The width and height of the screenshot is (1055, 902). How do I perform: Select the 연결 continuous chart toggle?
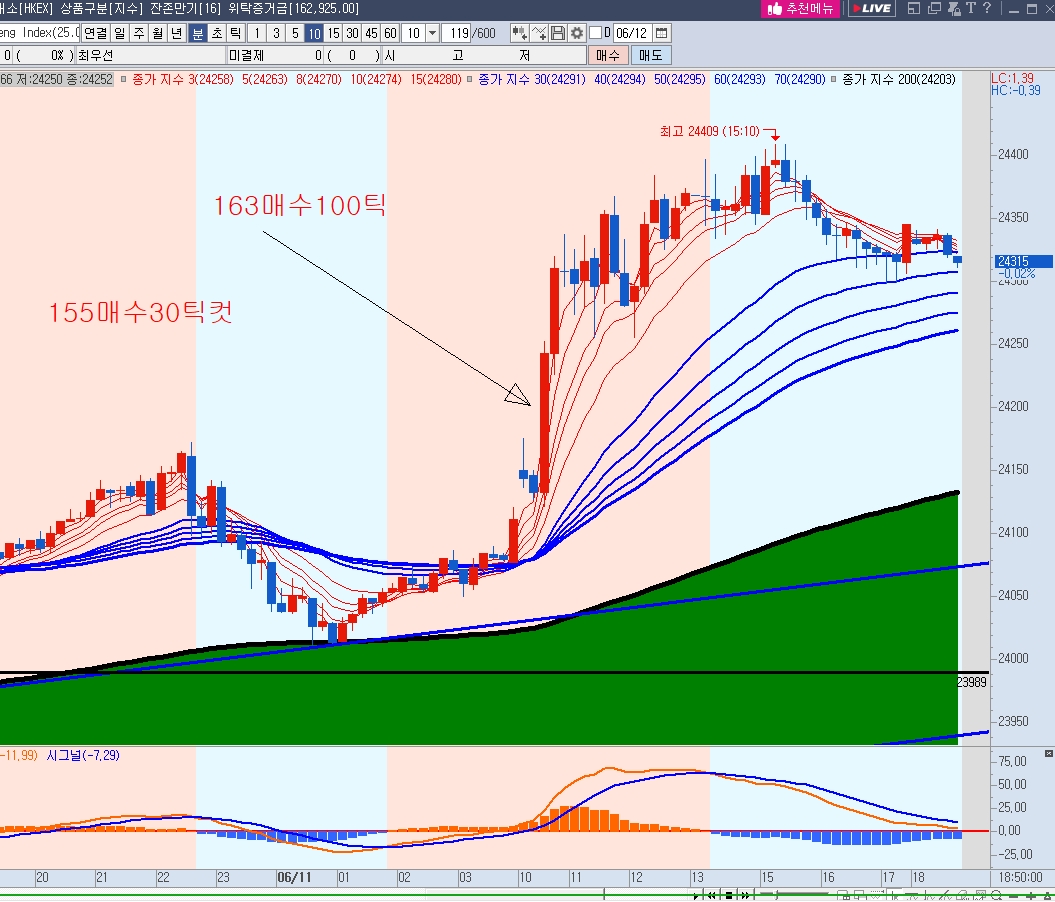click(x=96, y=33)
